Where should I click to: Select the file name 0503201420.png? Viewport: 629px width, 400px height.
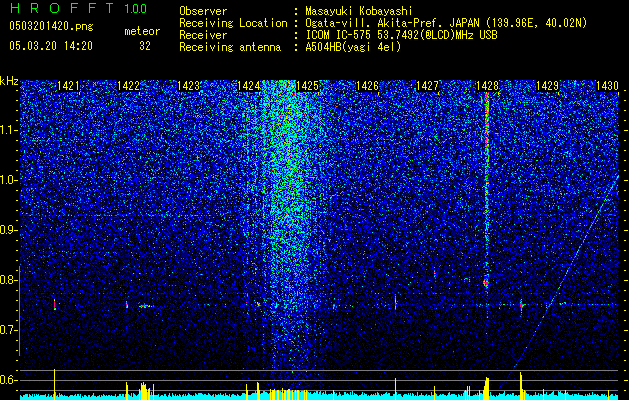click(x=51, y=26)
